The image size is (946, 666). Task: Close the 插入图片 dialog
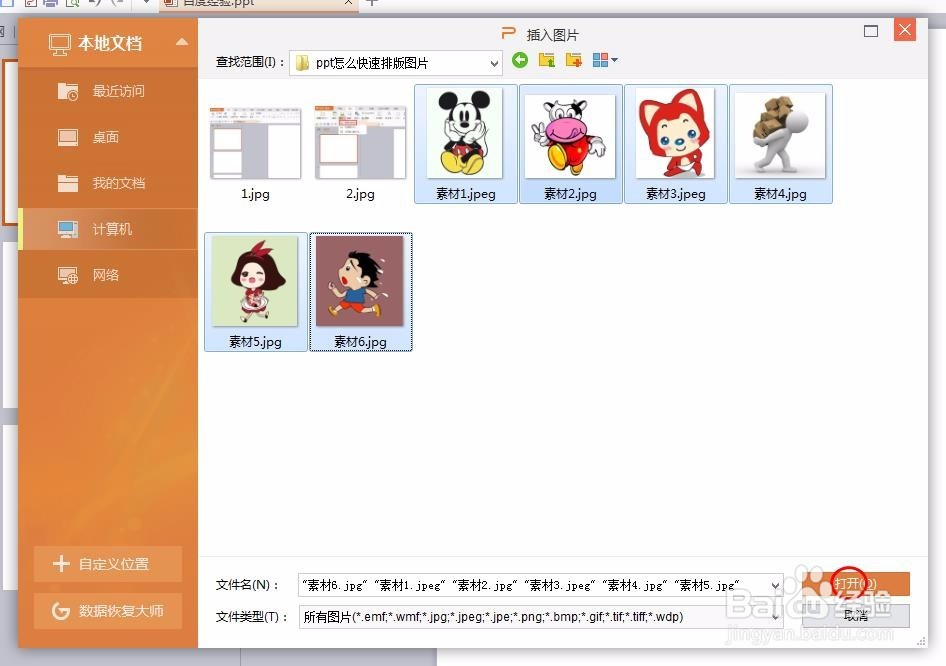point(904,30)
